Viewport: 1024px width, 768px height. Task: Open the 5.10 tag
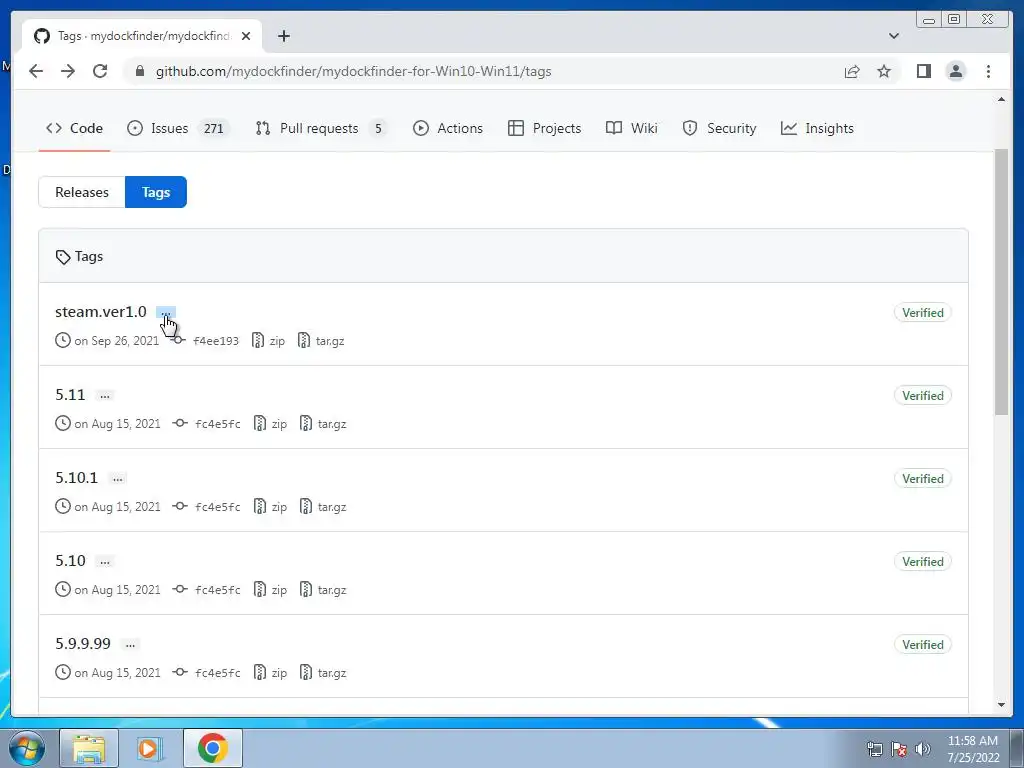click(x=70, y=560)
